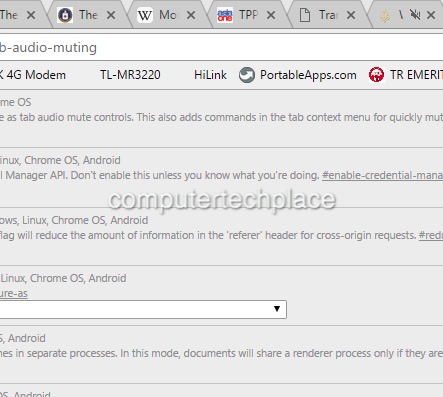
Task: Close the Tra tab
Action: pyautogui.click(x=351, y=15)
